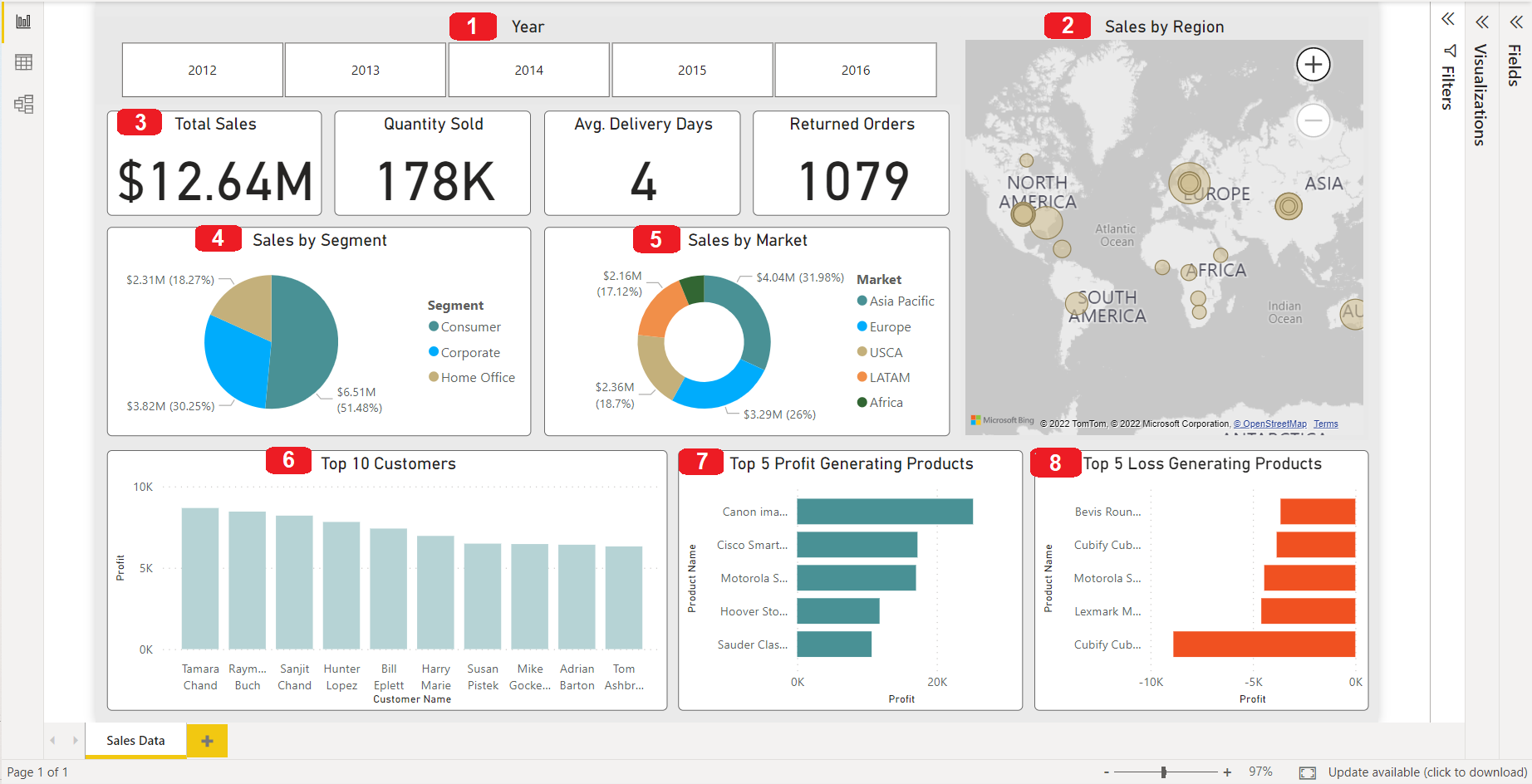Select the 2013 year filter
Screen dimensions: 1532x784
coord(365,70)
